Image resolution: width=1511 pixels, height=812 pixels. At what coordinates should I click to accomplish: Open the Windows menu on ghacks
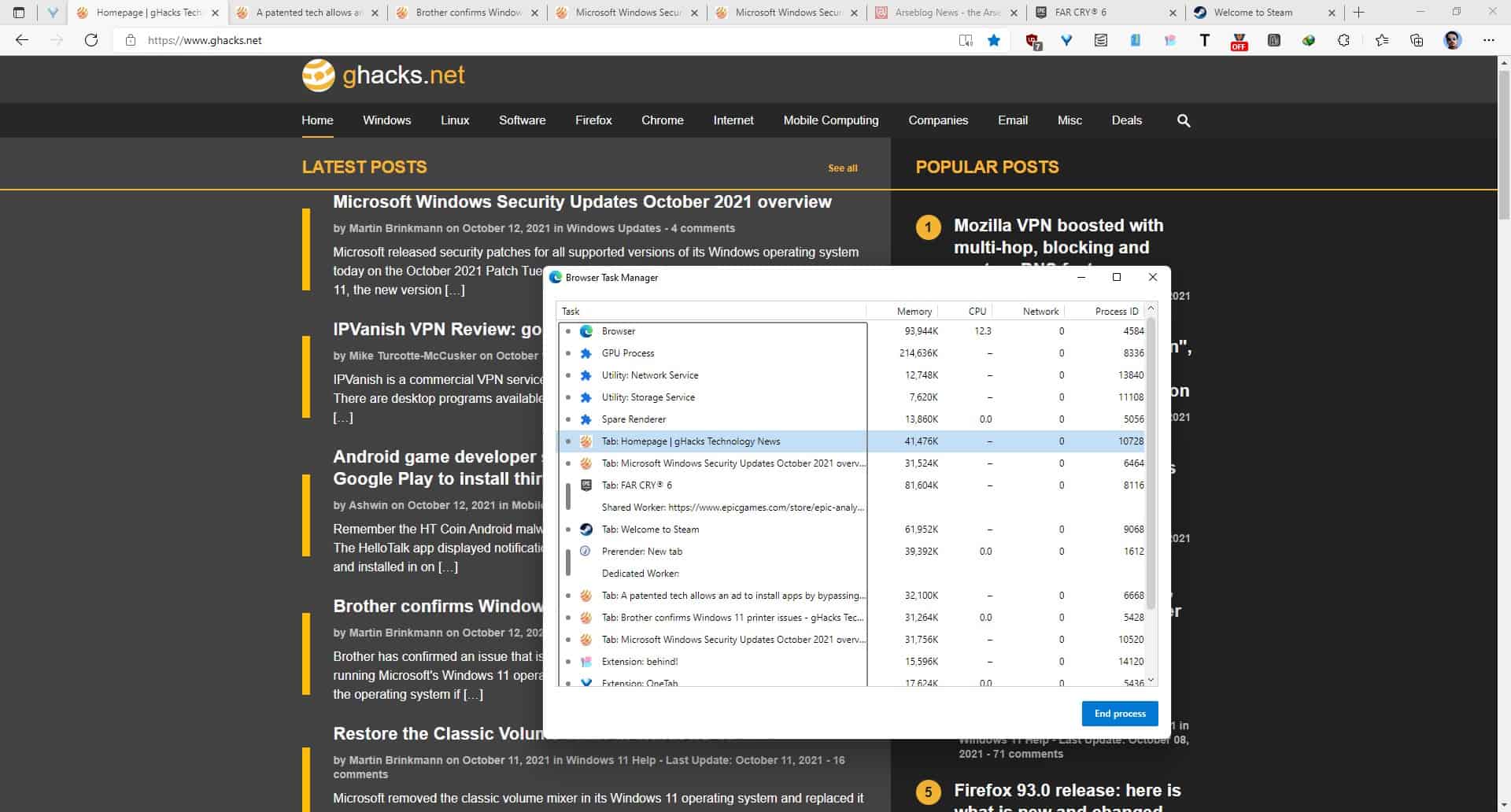pyautogui.click(x=386, y=120)
